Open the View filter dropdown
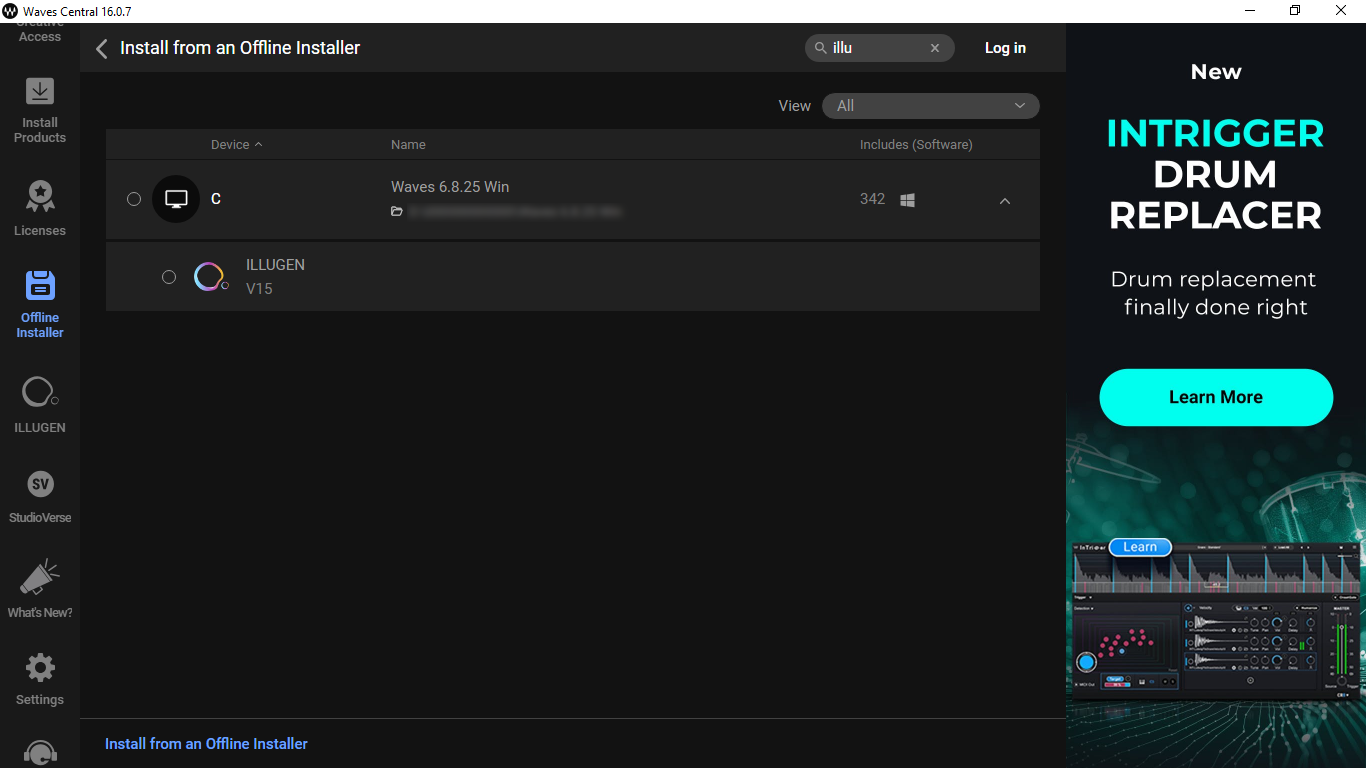This screenshot has height=768, width=1366. click(930, 106)
